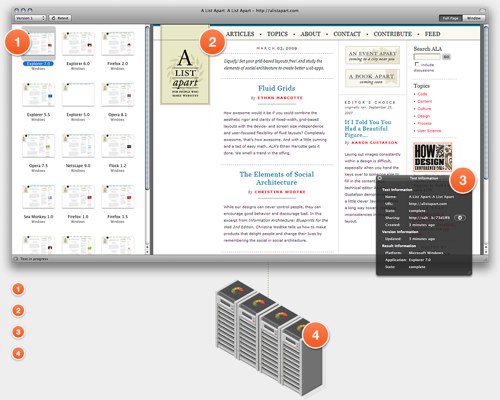Open the Code topic link
The image size is (500, 400).
pos(422,94)
